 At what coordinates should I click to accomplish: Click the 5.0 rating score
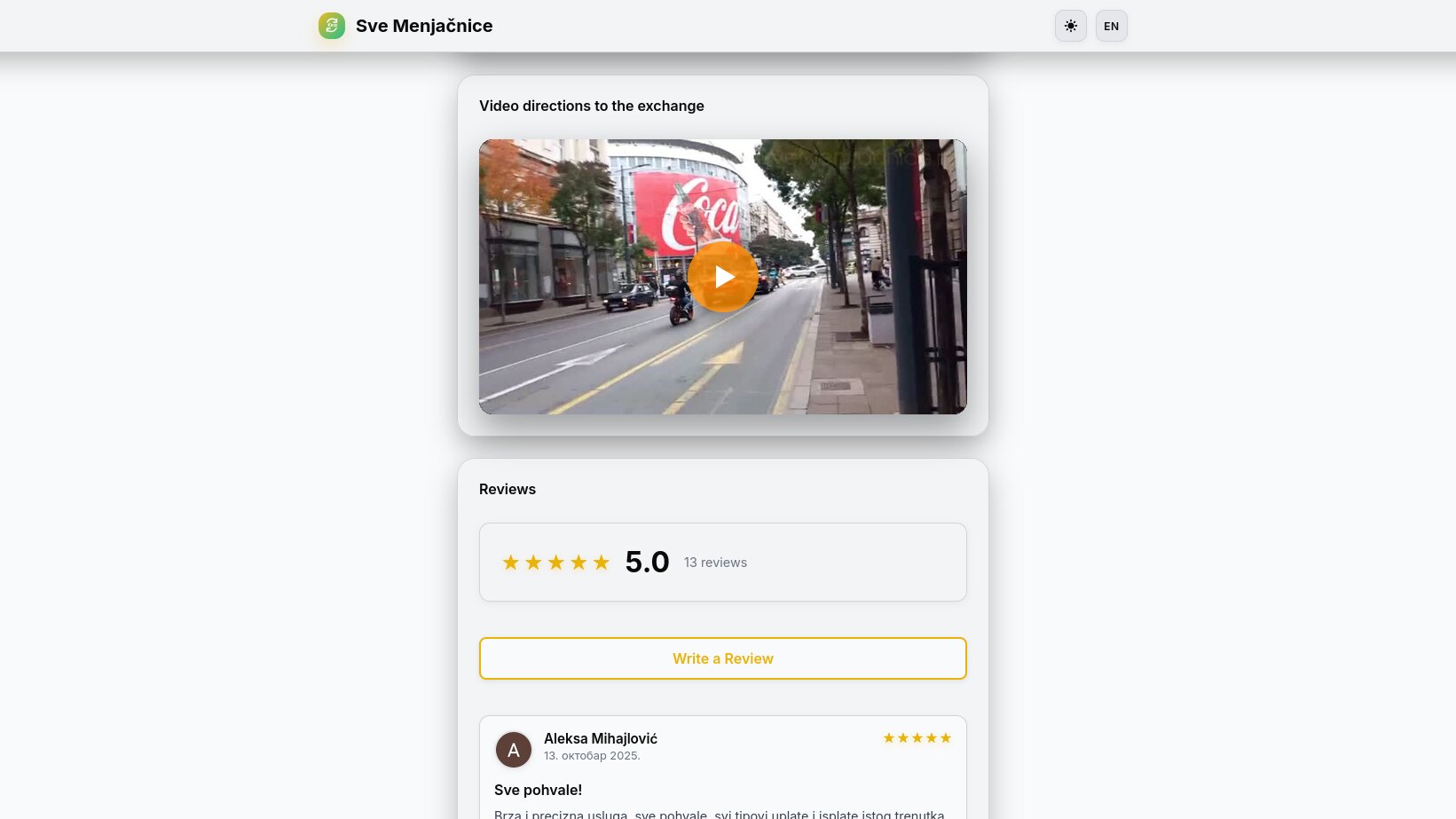pos(647,562)
